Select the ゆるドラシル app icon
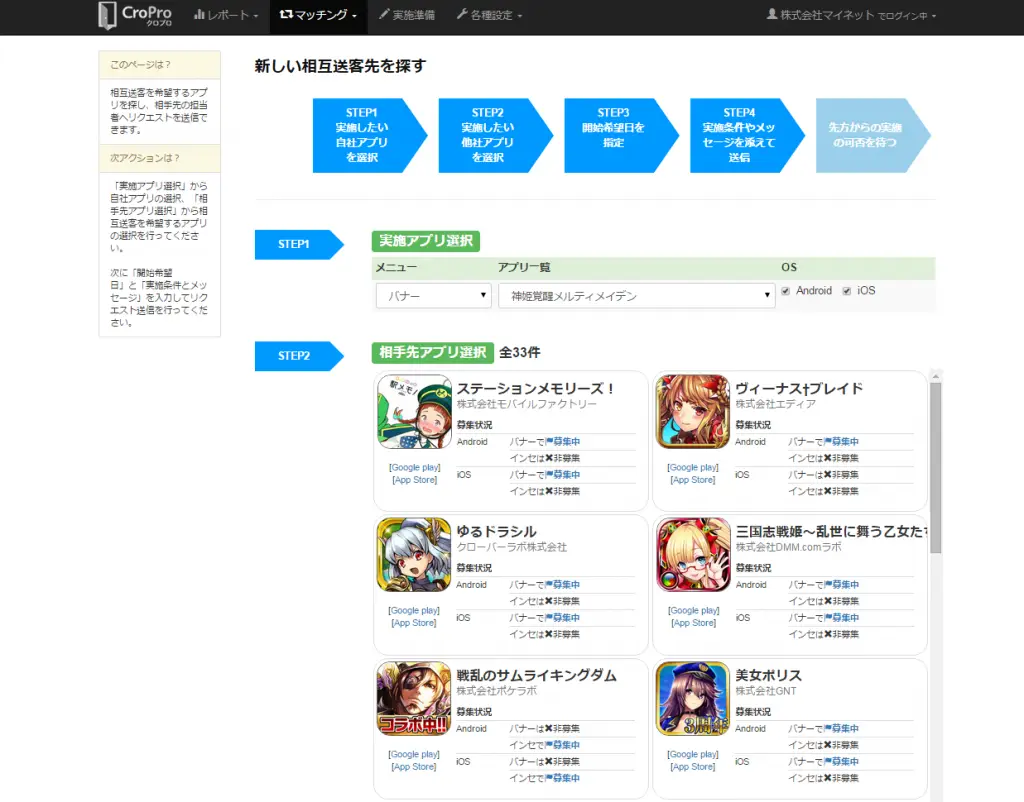Image resolution: width=1024 pixels, height=802 pixels. (415, 554)
